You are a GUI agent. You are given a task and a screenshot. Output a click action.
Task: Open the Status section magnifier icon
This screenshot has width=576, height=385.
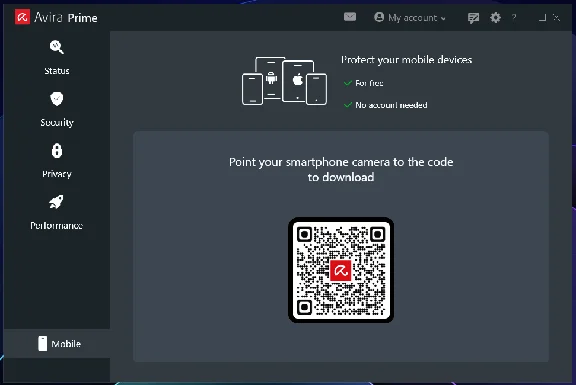pyautogui.click(x=57, y=47)
